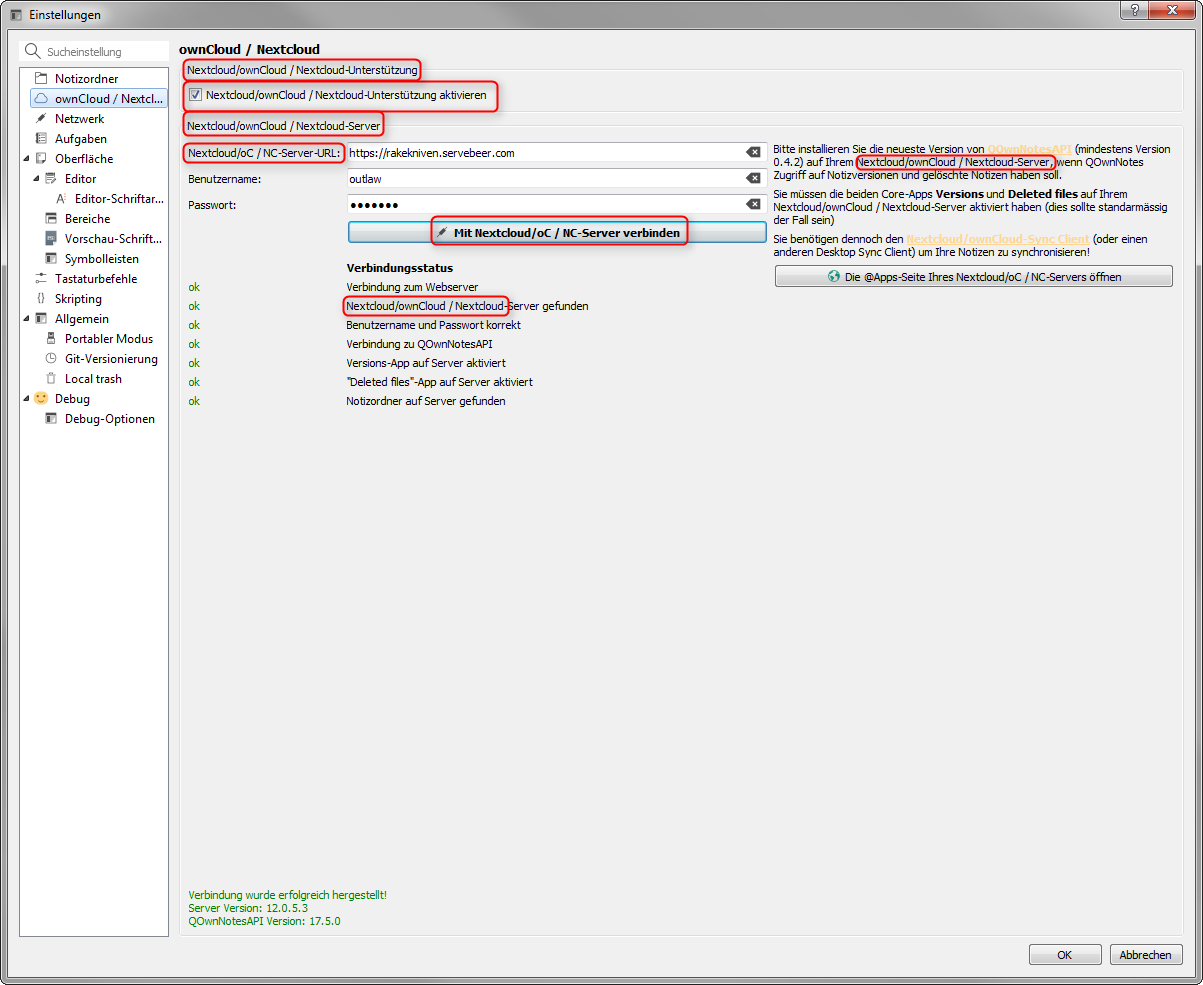Click the ownCloud / Nextcloud page heading

pos(249,49)
